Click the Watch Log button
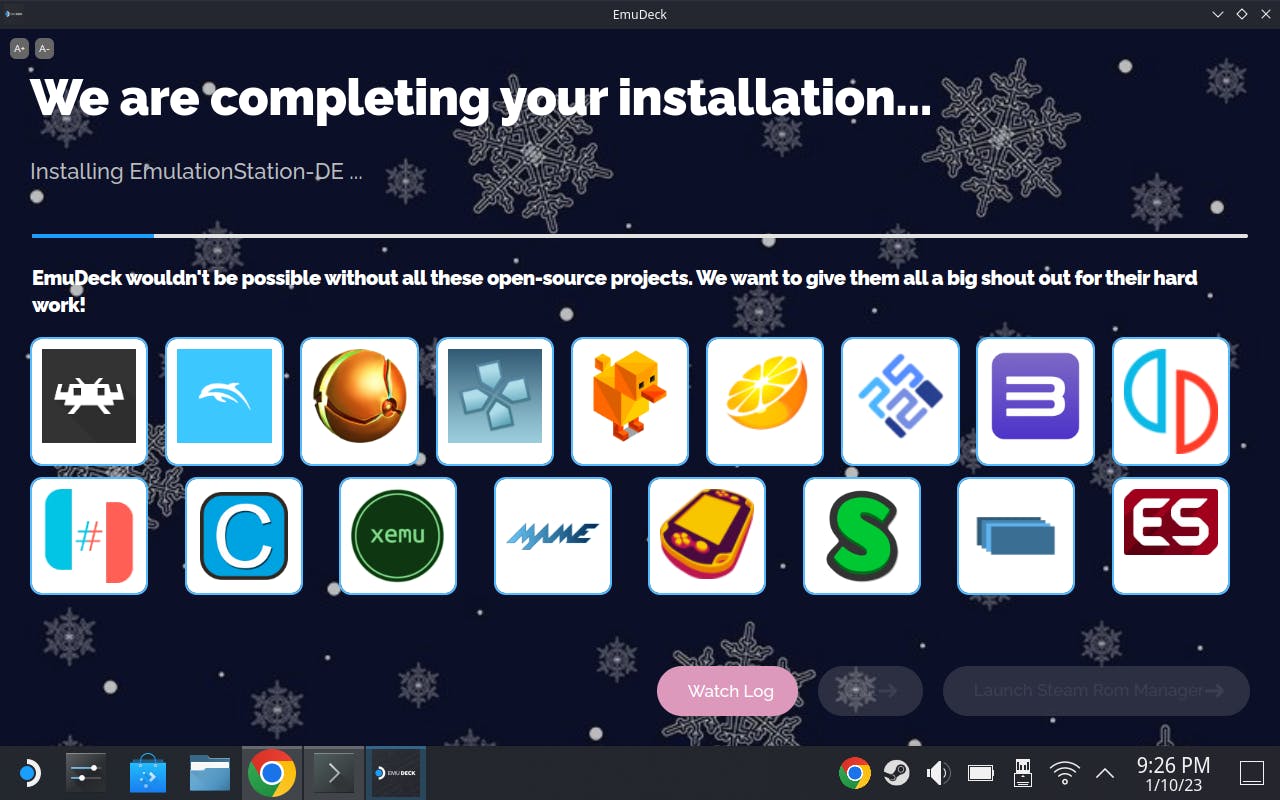This screenshot has width=1280, height=800. [x=728, y=691]
